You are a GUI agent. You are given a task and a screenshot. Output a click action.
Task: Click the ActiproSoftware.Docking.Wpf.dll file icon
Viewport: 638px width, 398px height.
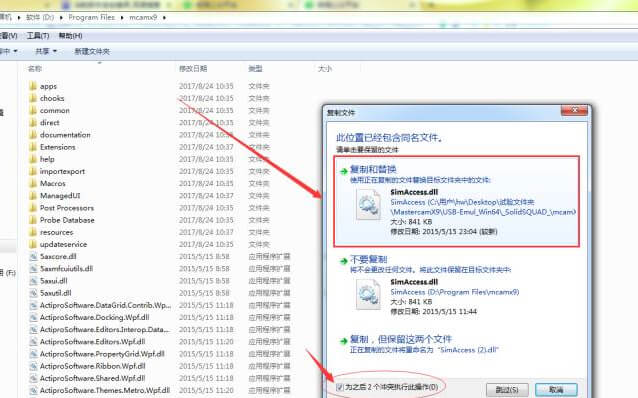click(33, 317)
